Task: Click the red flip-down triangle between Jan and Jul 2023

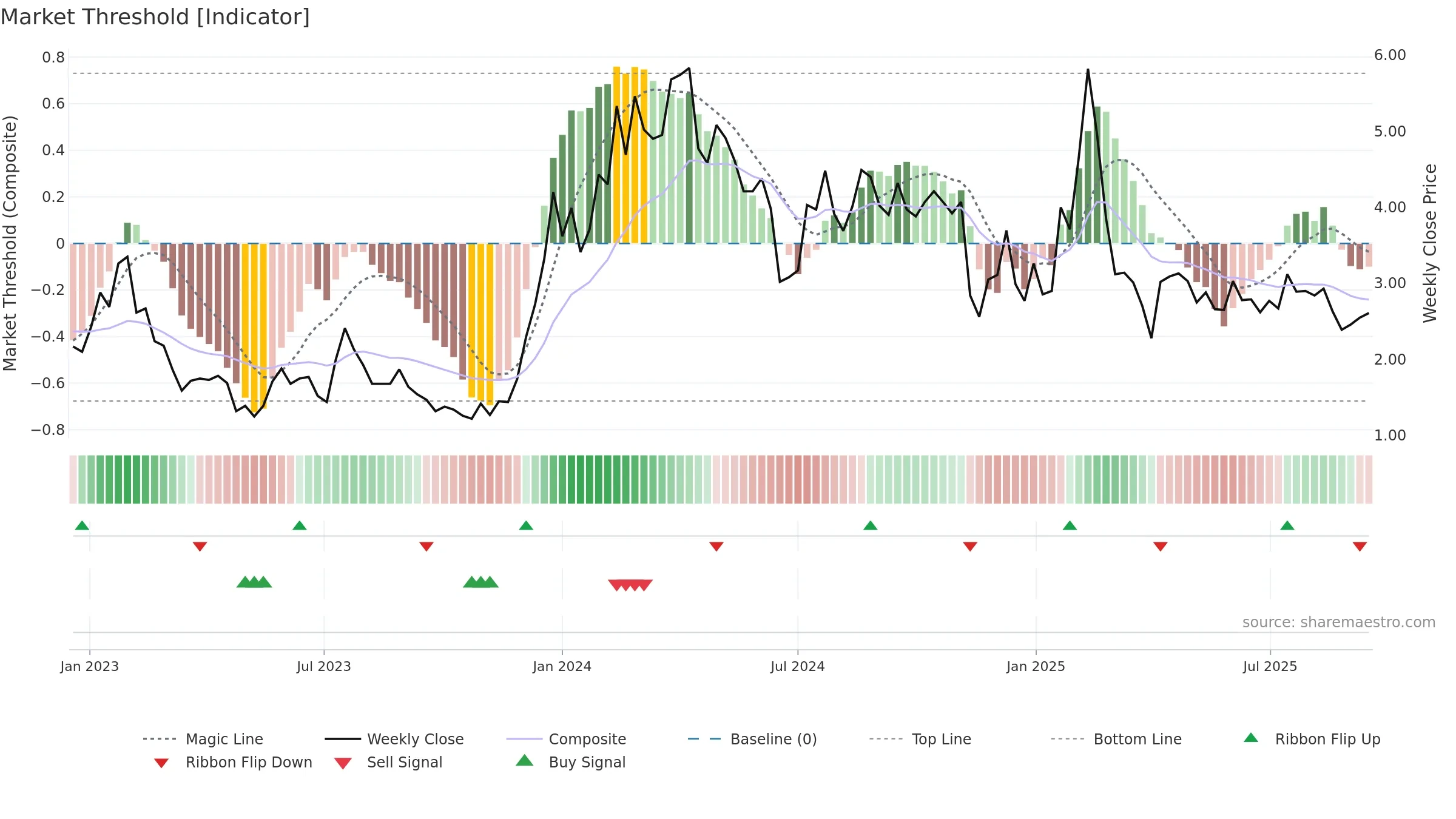Action: (200, 547)
